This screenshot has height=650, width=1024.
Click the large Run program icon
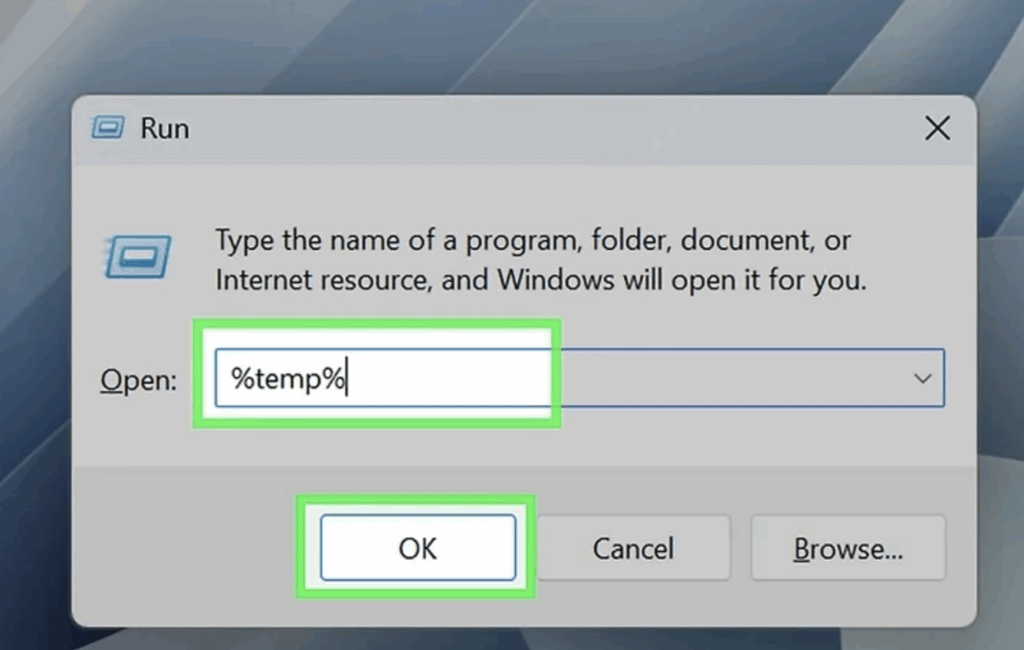pyautogui.click(x=137, y=257)
